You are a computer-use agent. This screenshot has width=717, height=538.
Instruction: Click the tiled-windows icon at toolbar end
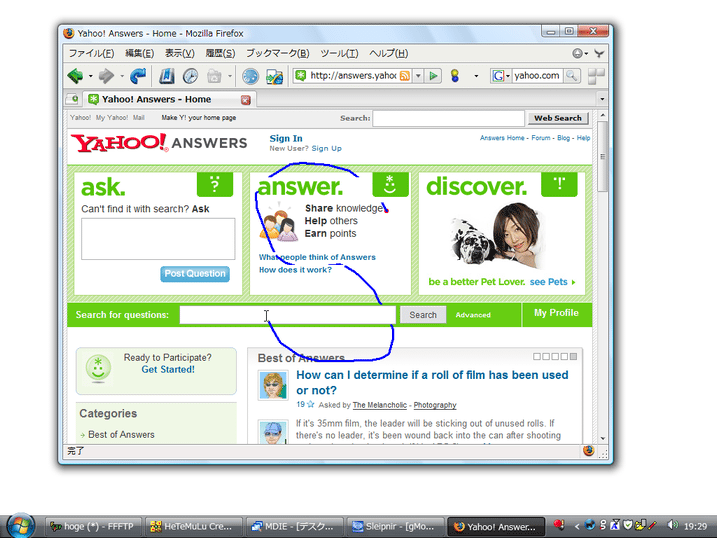[x=596, y=76]
